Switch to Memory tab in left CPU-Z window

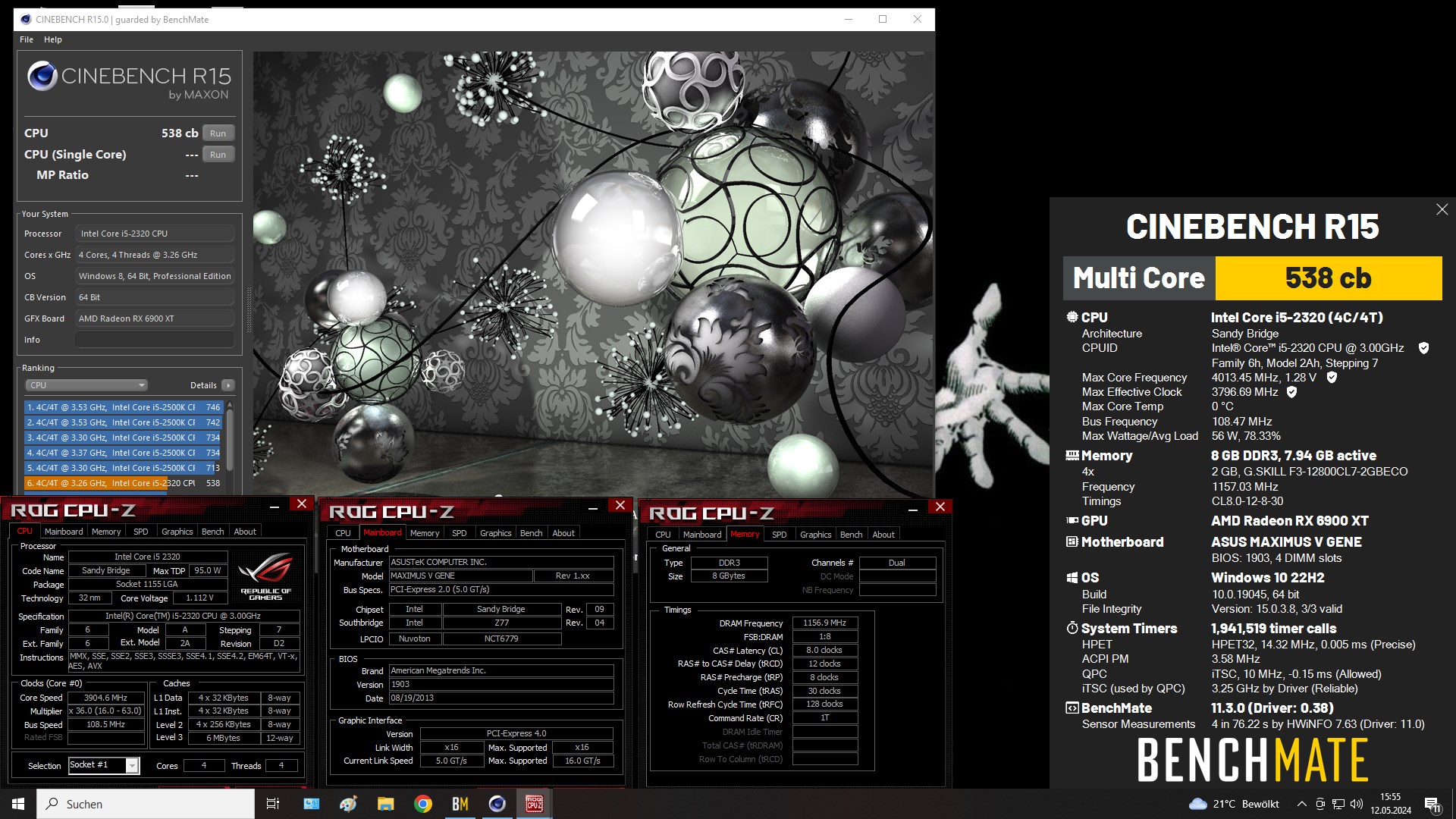point(106,532)
